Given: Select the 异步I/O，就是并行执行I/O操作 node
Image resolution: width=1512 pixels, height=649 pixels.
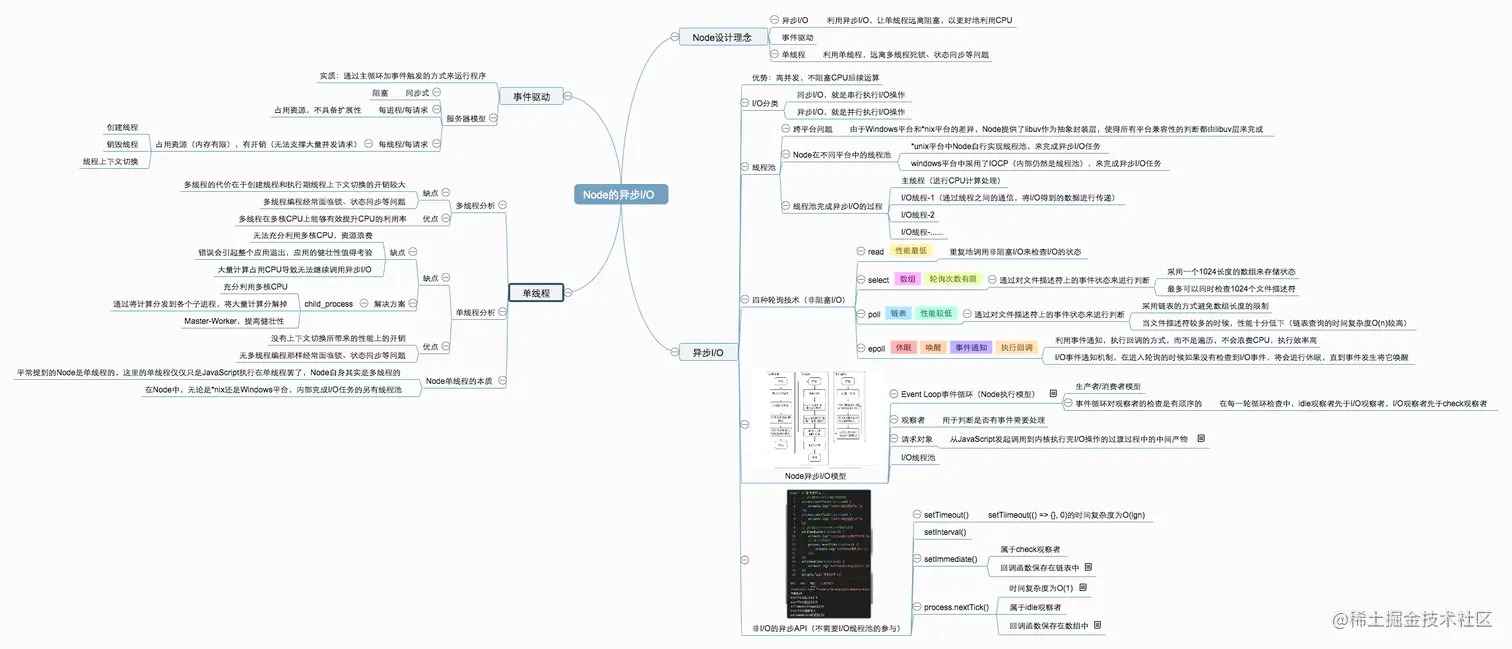Looking at the screenshot, I should pyautogui.click(x=851, y=112).
